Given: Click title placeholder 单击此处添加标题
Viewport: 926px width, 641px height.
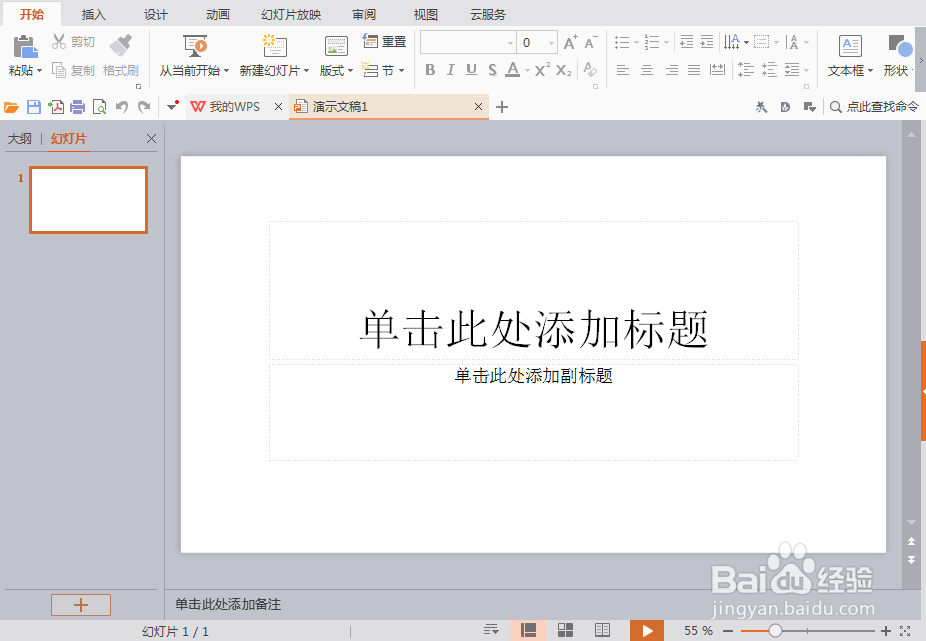Looking at the screenshot, I should coord(534,328).
